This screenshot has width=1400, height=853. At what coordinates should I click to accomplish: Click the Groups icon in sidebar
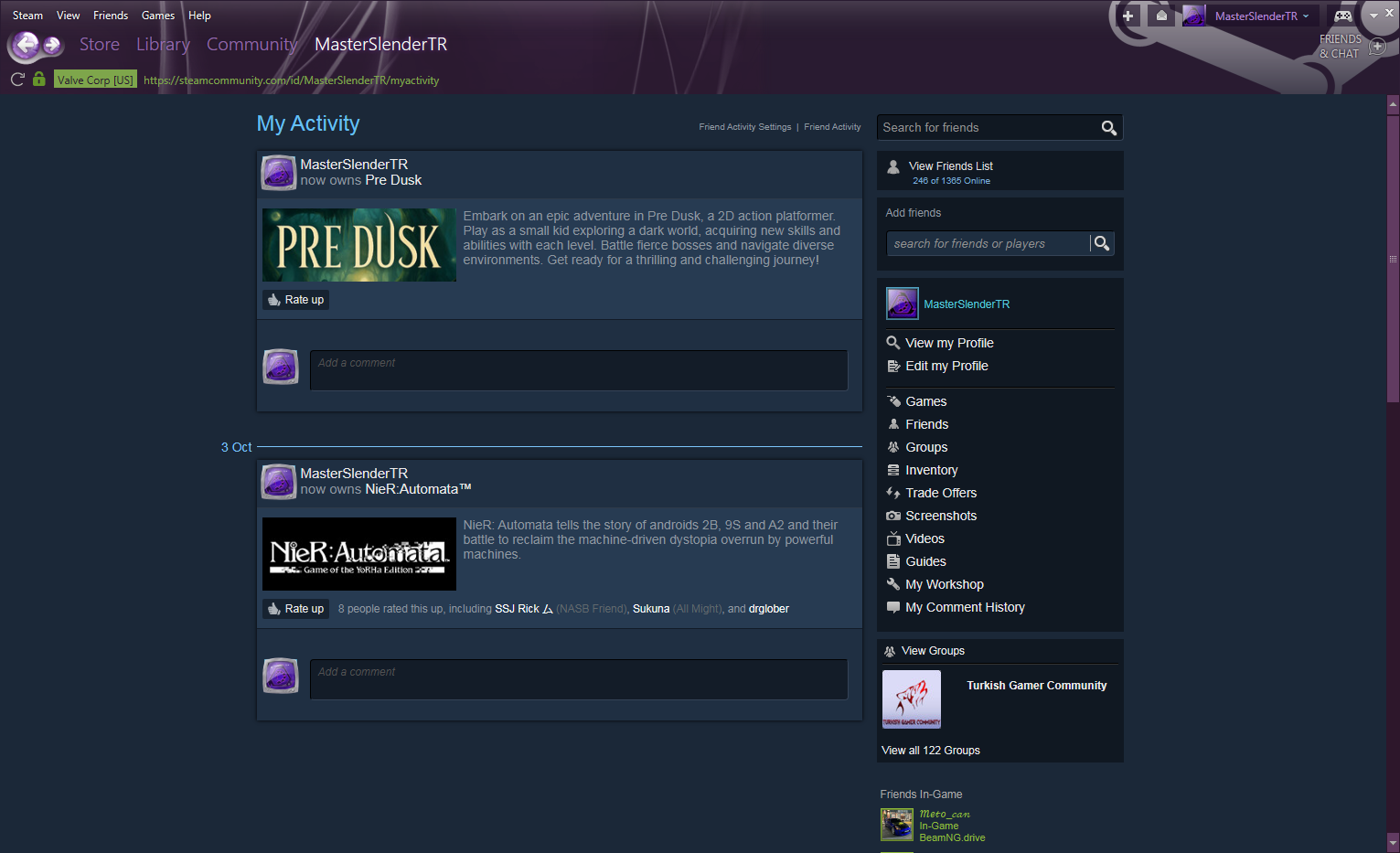click(894, 447)
